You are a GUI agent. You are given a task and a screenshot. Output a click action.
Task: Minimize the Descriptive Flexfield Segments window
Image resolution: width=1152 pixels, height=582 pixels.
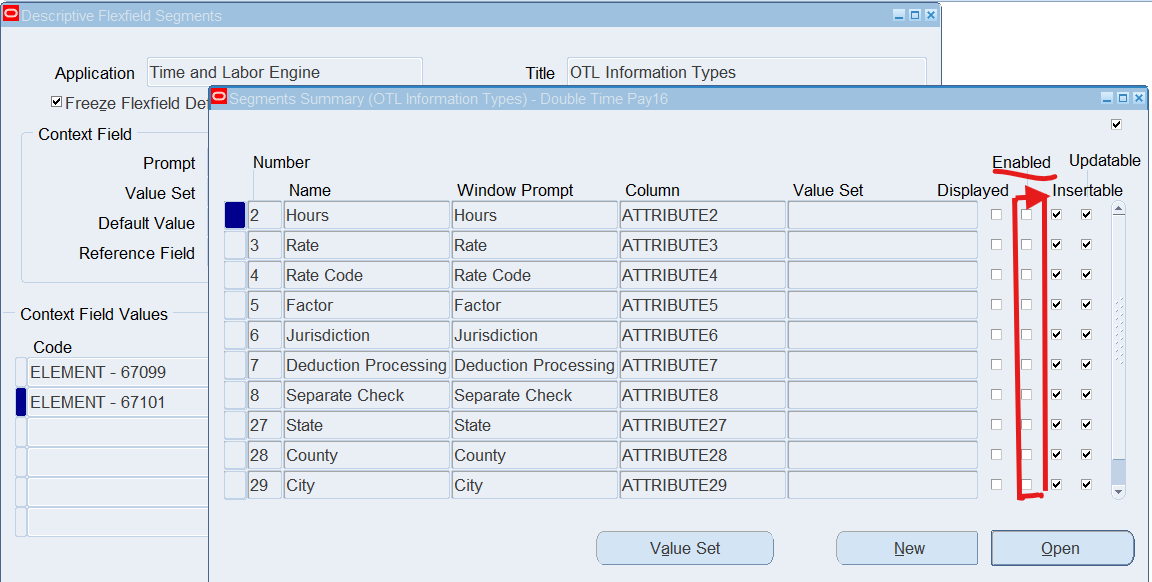[x=899, y=15]
